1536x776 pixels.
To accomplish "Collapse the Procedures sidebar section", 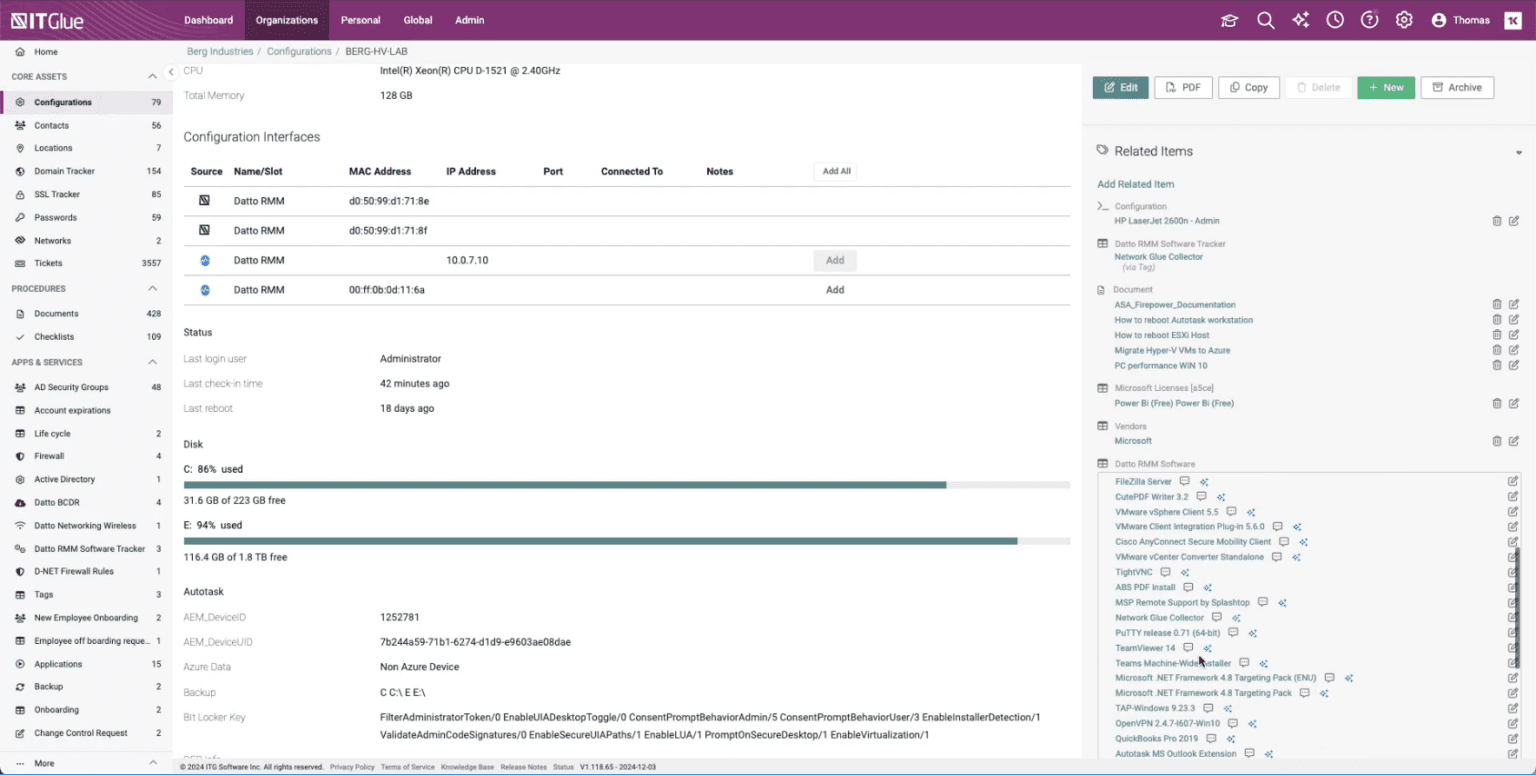I will 153,289.
